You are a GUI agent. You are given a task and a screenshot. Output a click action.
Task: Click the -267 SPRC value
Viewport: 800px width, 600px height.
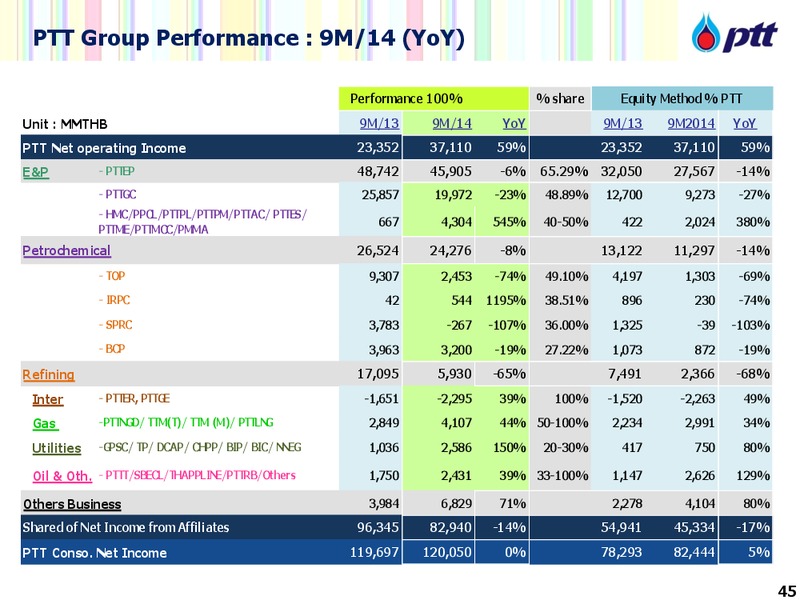tap(457, 325)
